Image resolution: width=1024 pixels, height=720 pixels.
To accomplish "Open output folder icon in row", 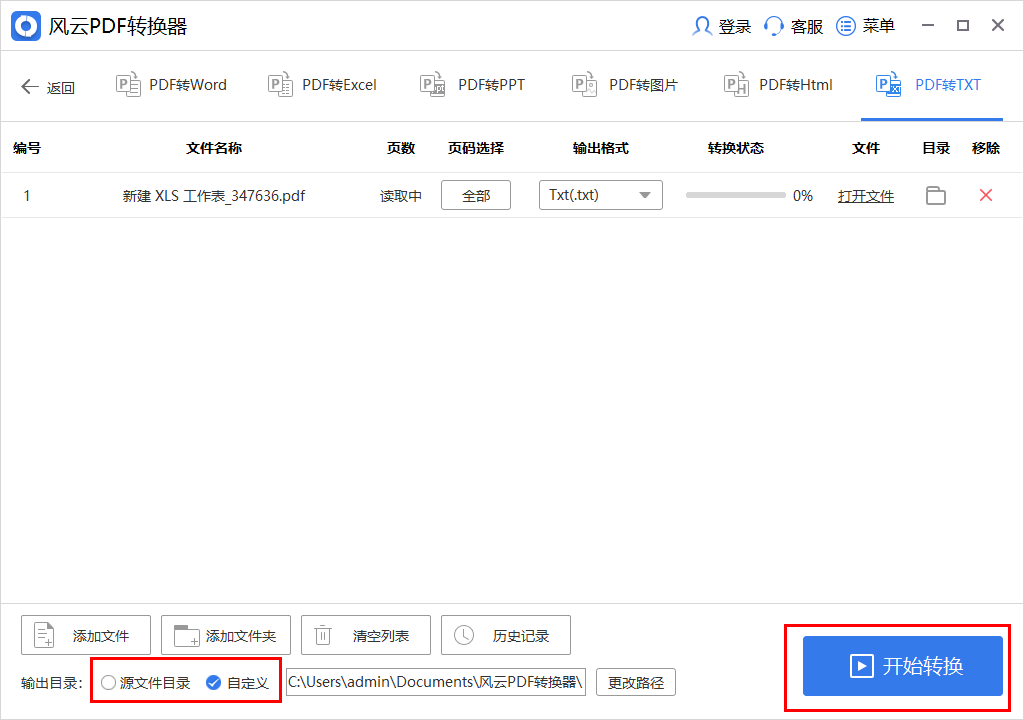I will pos(935,196).
